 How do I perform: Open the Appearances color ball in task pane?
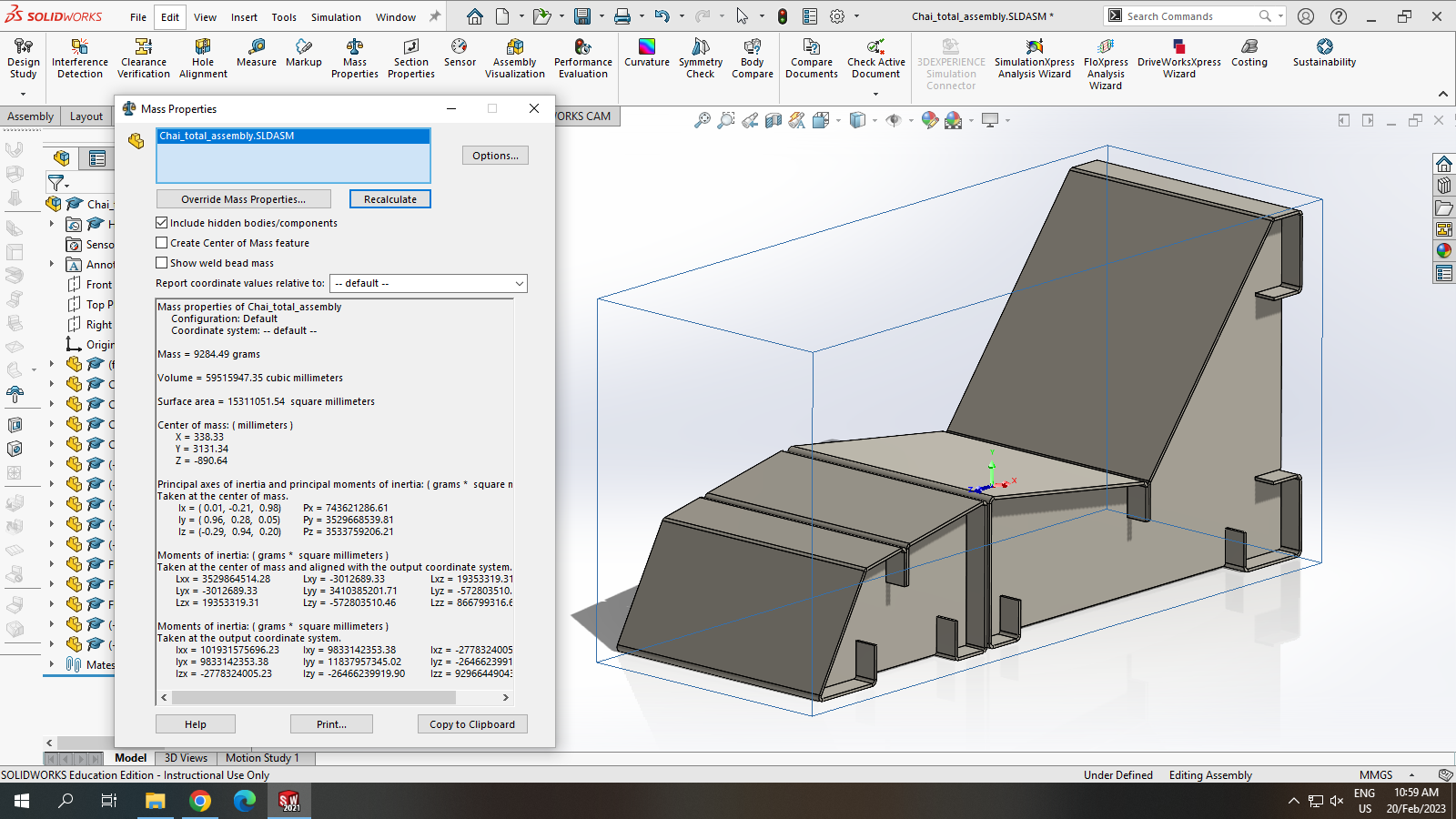1444,251
